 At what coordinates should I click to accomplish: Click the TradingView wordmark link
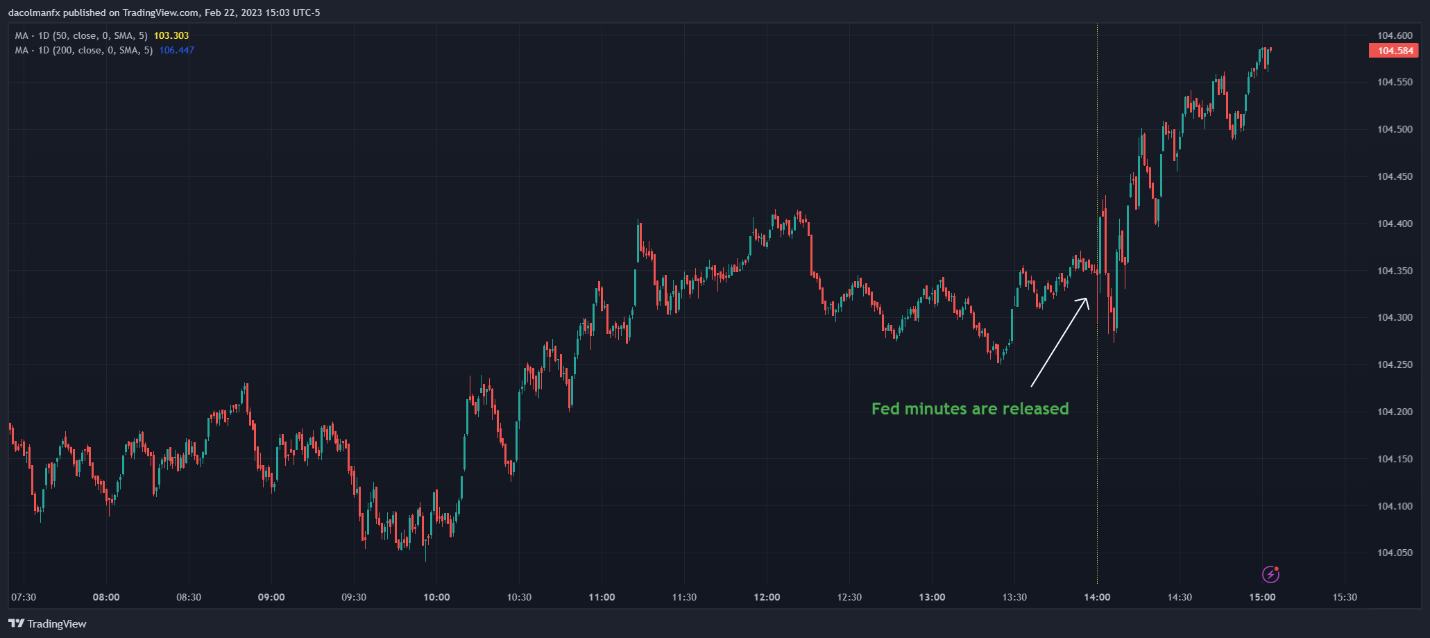[x=56, y=624]
